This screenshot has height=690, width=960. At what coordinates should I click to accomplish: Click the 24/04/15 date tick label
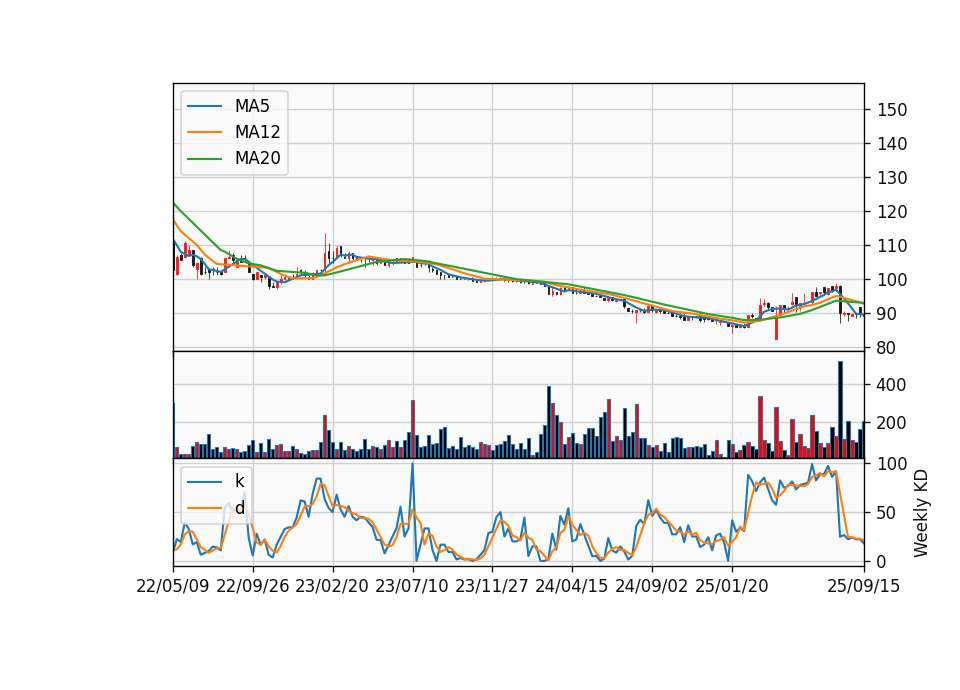572,586
